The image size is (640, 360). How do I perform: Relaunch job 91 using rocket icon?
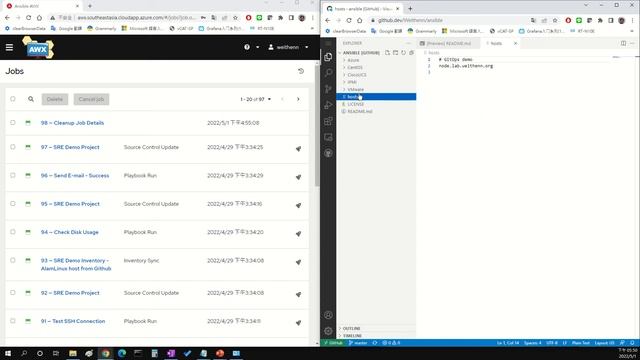[298, 322]
